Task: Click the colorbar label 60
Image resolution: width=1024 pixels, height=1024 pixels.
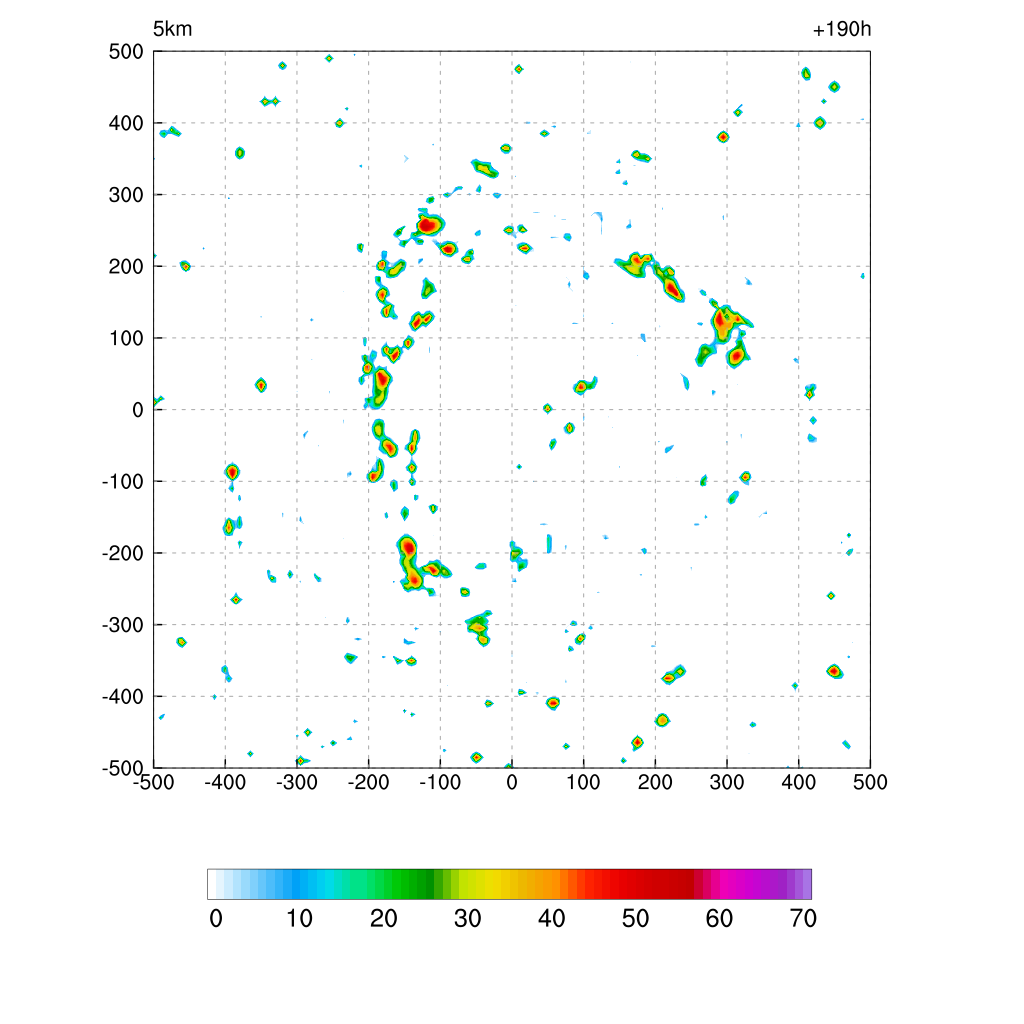Action: tap(719, 919)
